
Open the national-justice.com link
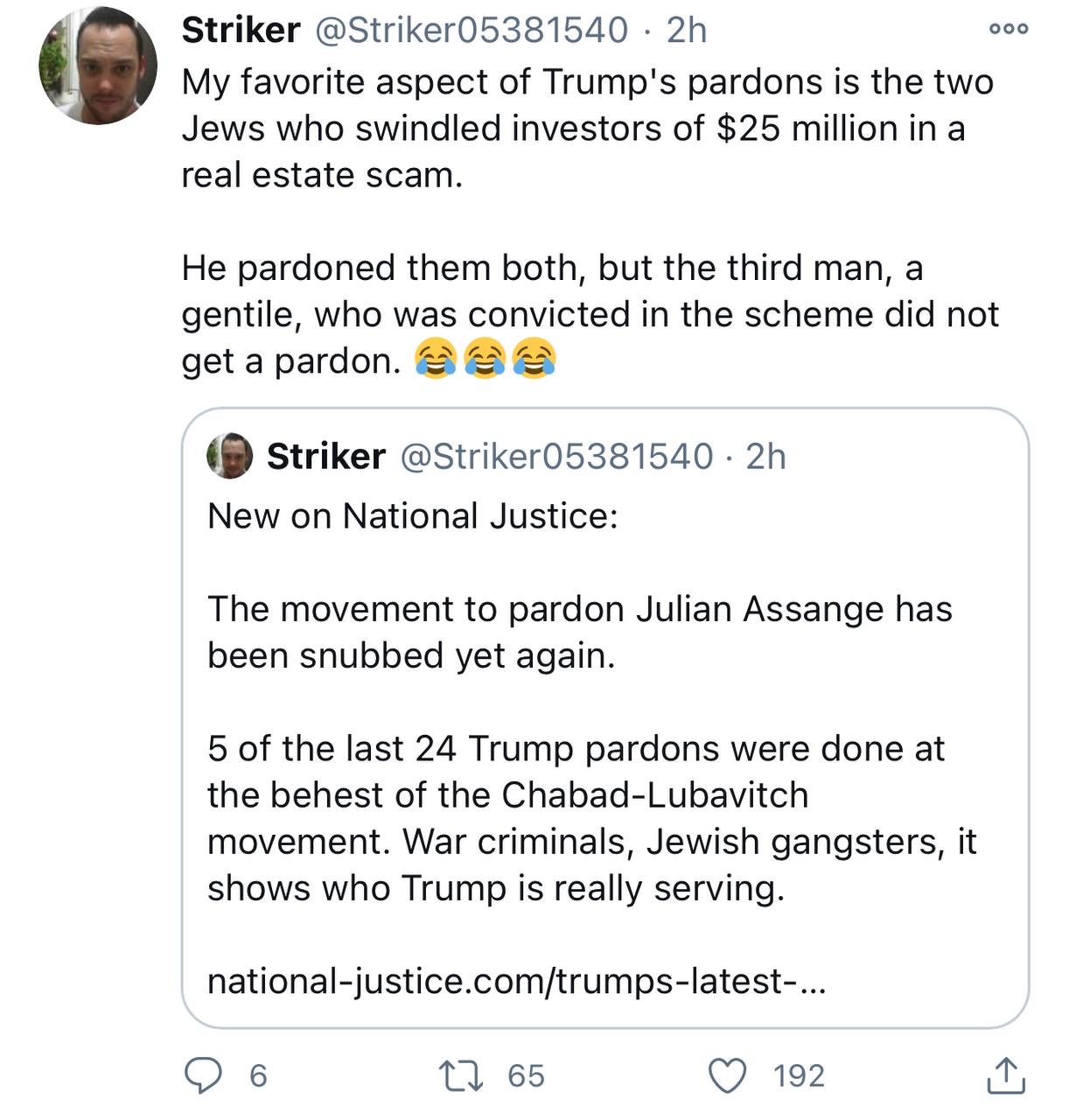[515, 981]
